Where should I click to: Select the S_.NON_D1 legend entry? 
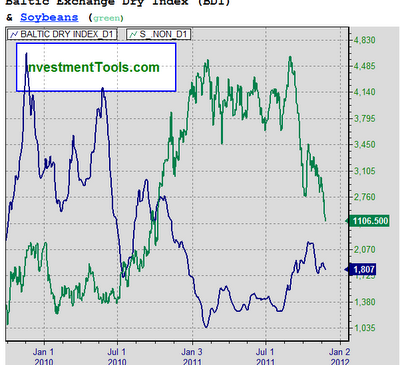click(159, 34)
